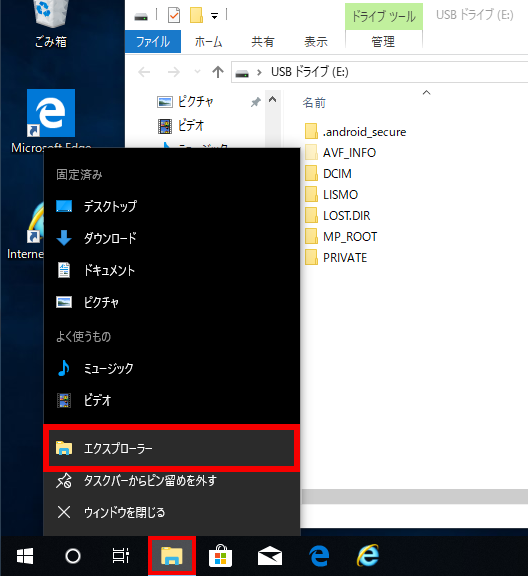Sort by the 名前 column header
This screenshot has width=528, height=576.
click(x=314, y=102)
